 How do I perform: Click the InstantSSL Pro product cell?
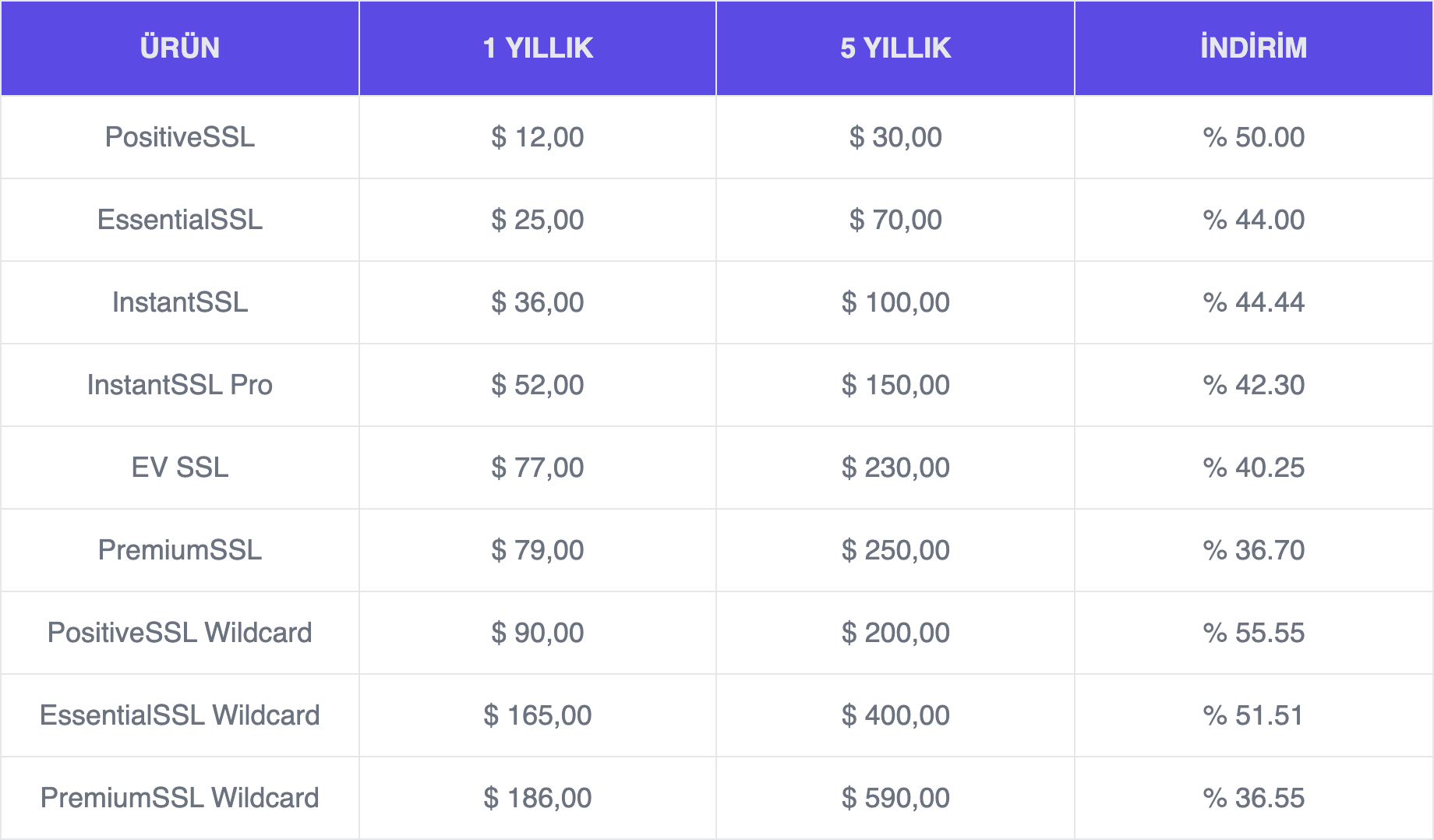click(180, 385)
